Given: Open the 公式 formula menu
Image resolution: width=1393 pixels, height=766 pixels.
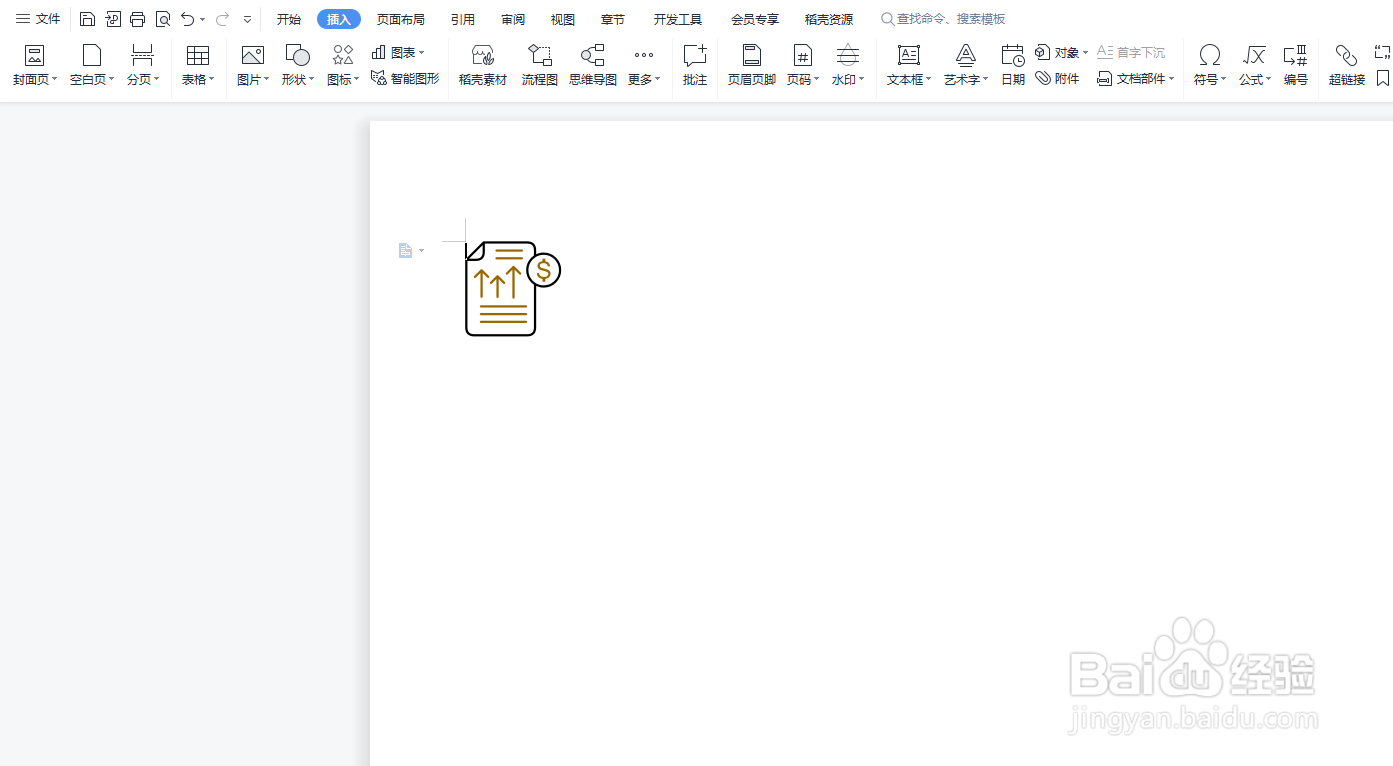Looking at the screenshot, I should coord(1255,65).
